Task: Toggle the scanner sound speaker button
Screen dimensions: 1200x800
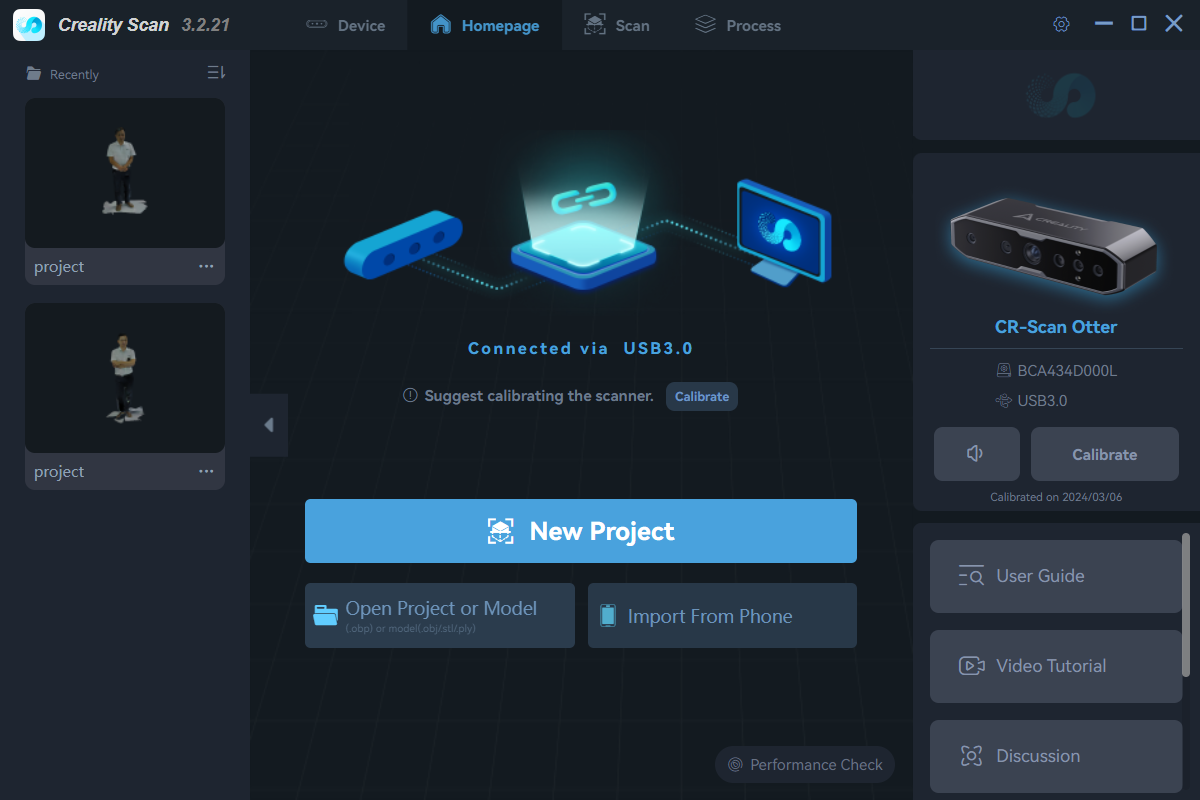Action: click(x=977, y=454)
